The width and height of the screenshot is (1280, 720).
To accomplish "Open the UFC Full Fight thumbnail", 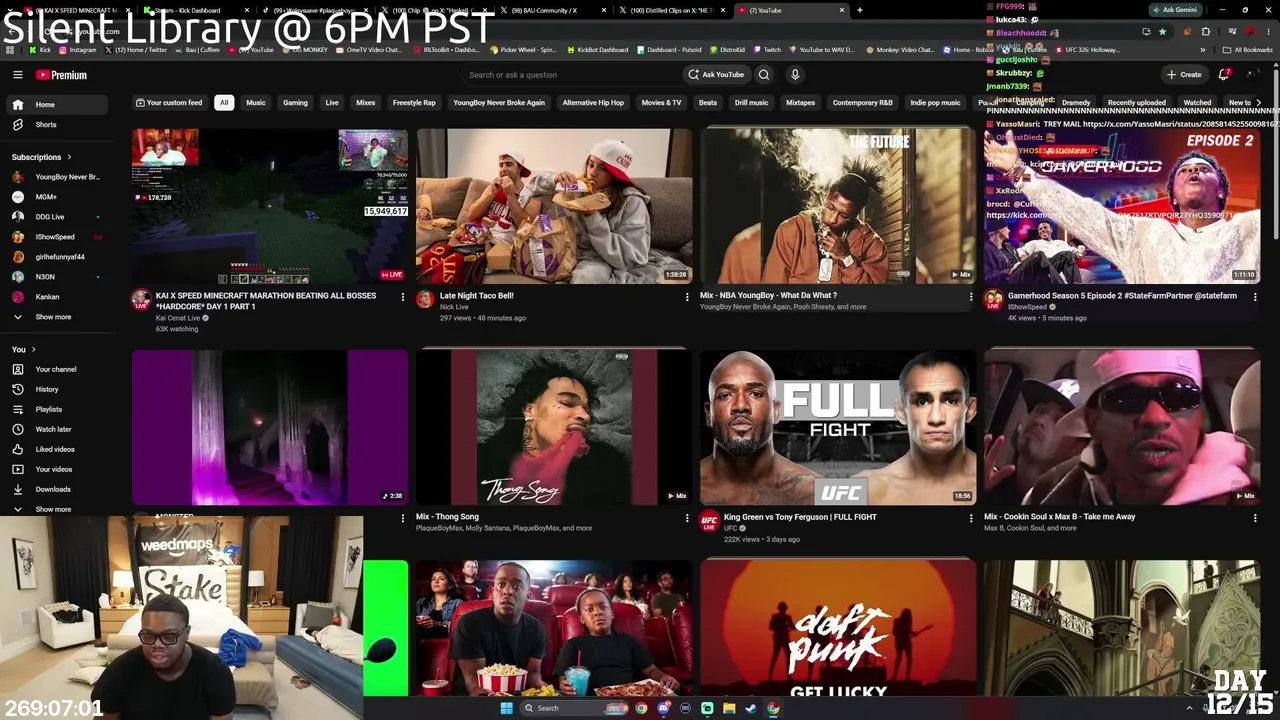I will [x=838, y=427].
